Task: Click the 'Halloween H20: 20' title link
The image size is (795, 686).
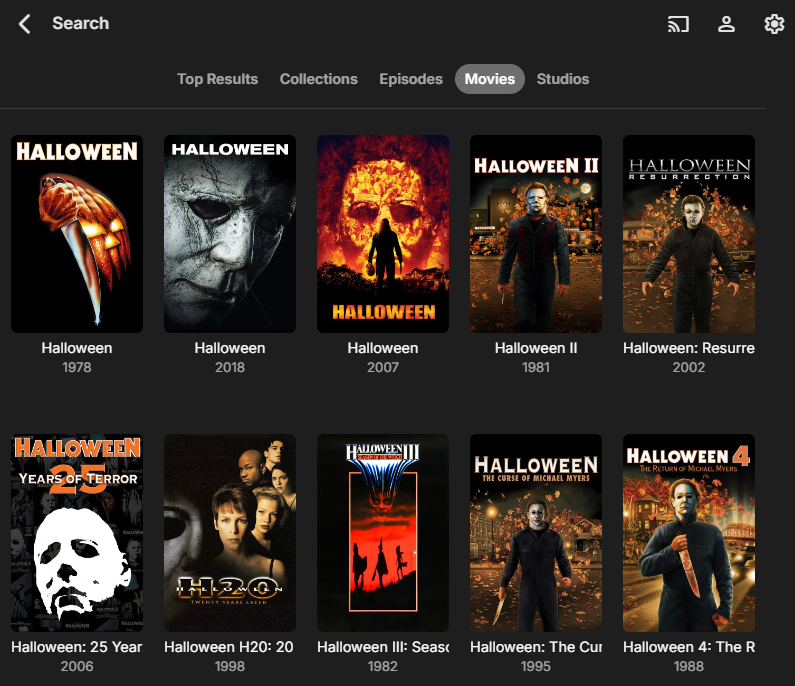Action: pyautogui.click(x=230, y=647)
